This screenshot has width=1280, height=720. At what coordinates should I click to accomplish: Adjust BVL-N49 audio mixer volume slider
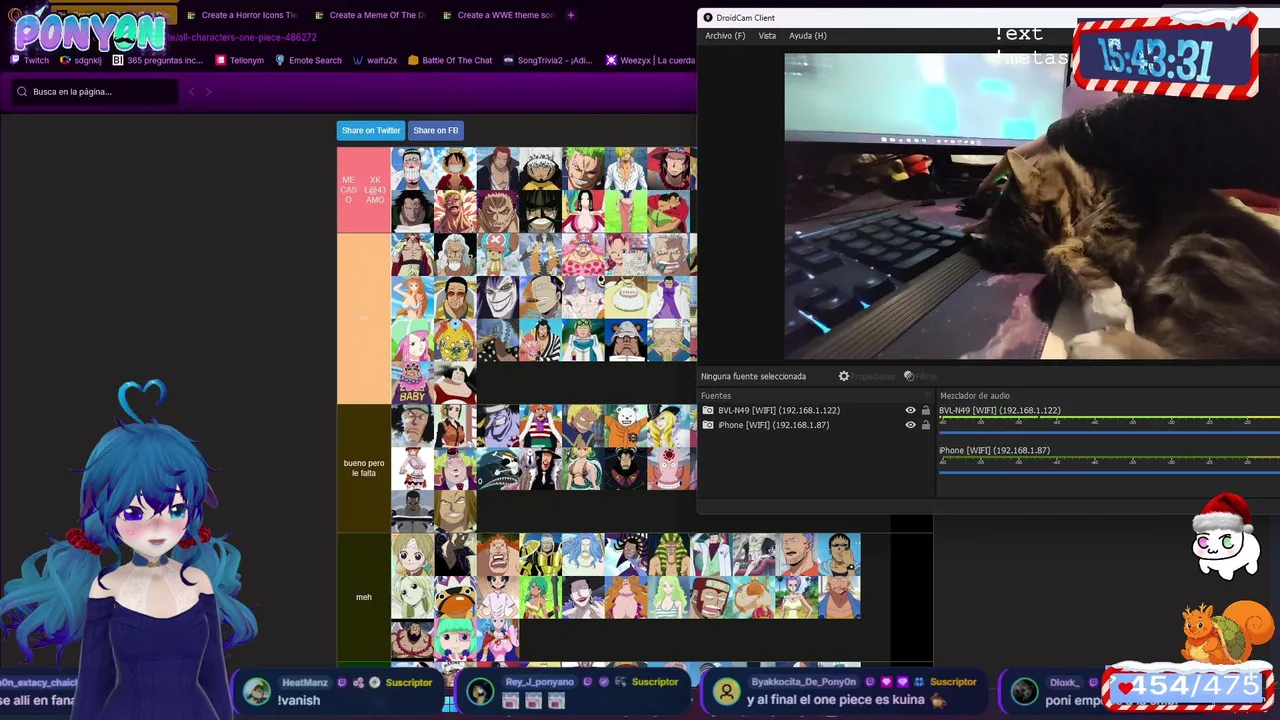1109,432
